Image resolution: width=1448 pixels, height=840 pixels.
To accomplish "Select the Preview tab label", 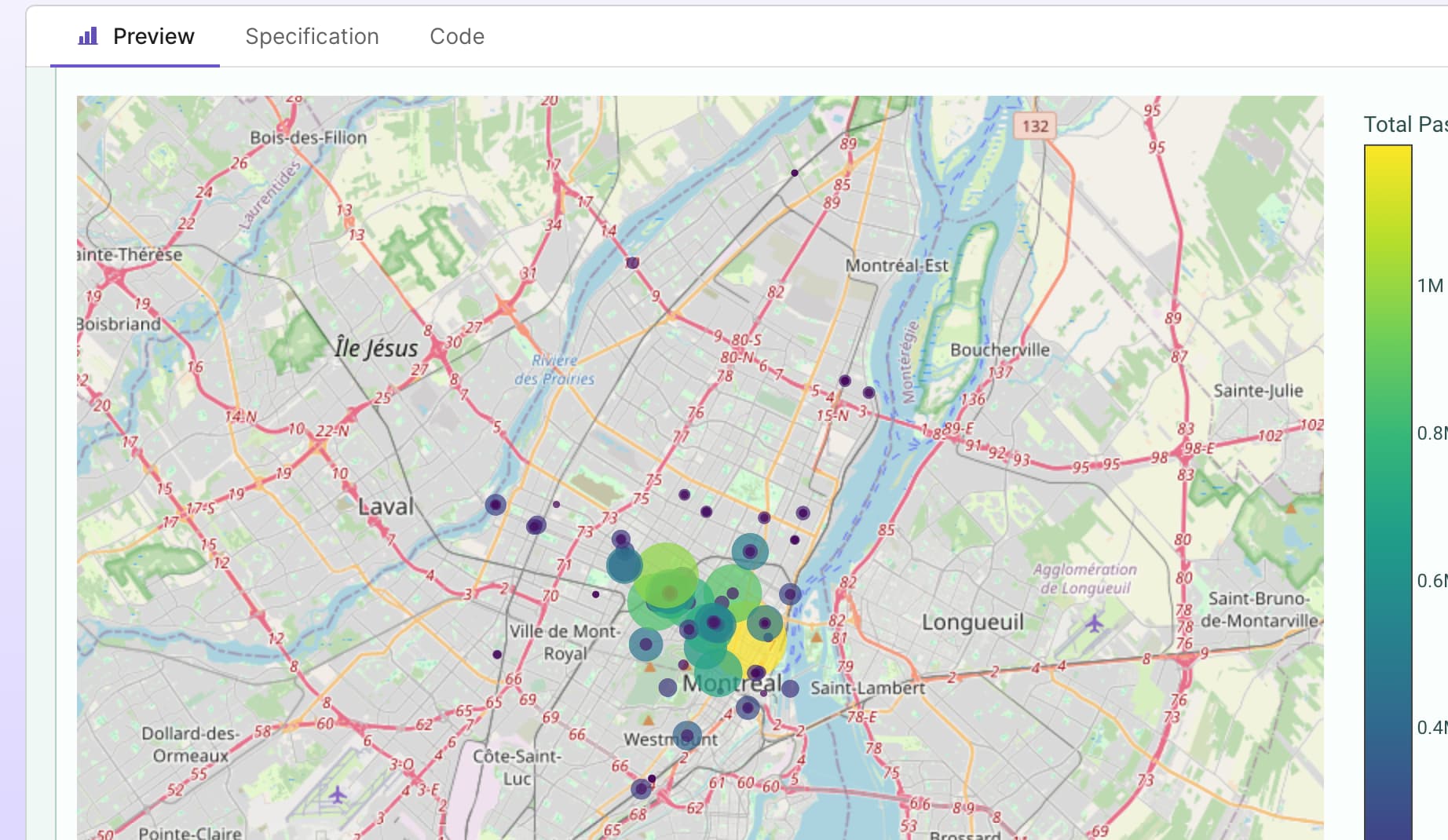I will pos(153,36).
